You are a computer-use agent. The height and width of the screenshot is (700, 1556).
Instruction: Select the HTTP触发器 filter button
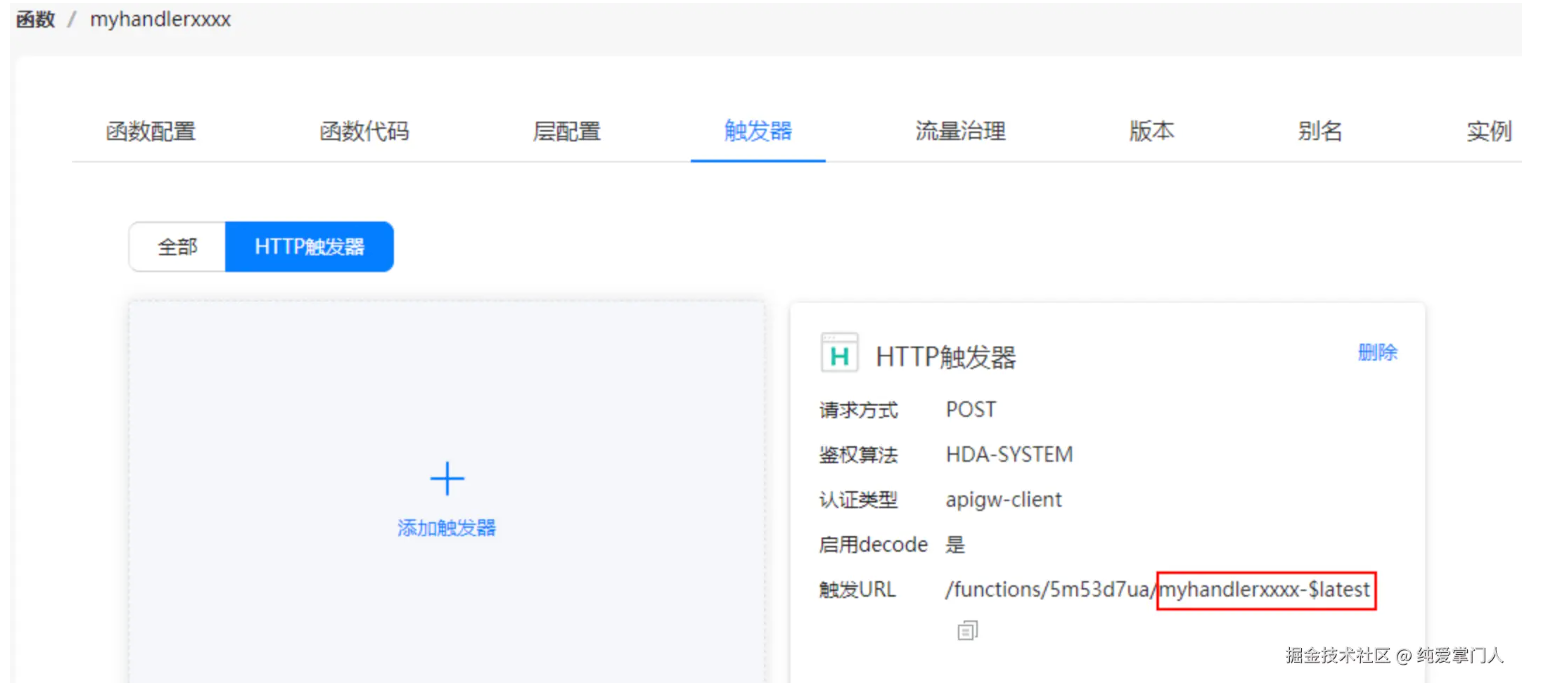tap(309, 247)
